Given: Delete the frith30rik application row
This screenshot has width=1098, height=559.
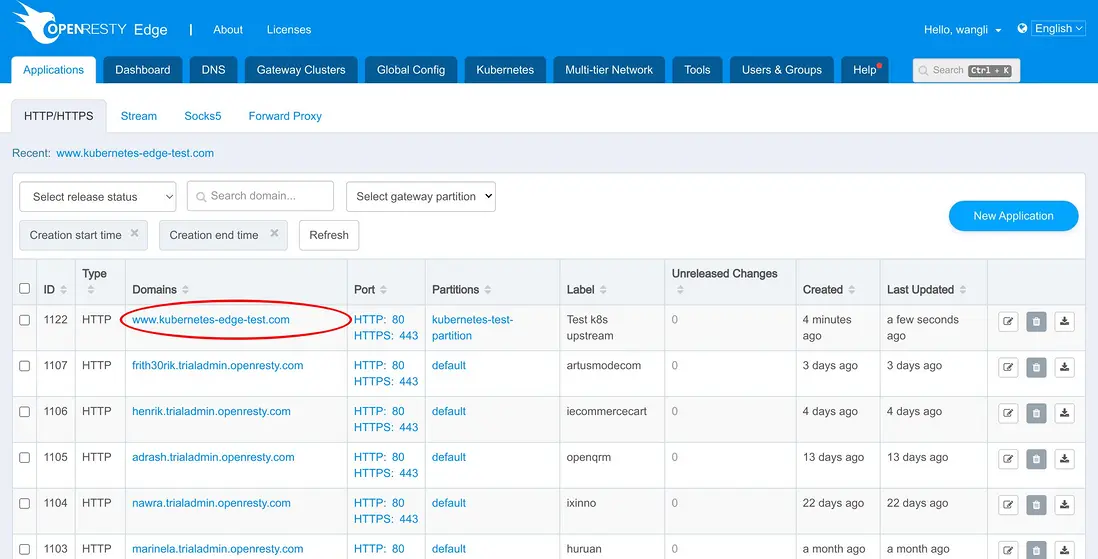Looking at the screenshot, I should [x=1036, y=367].
